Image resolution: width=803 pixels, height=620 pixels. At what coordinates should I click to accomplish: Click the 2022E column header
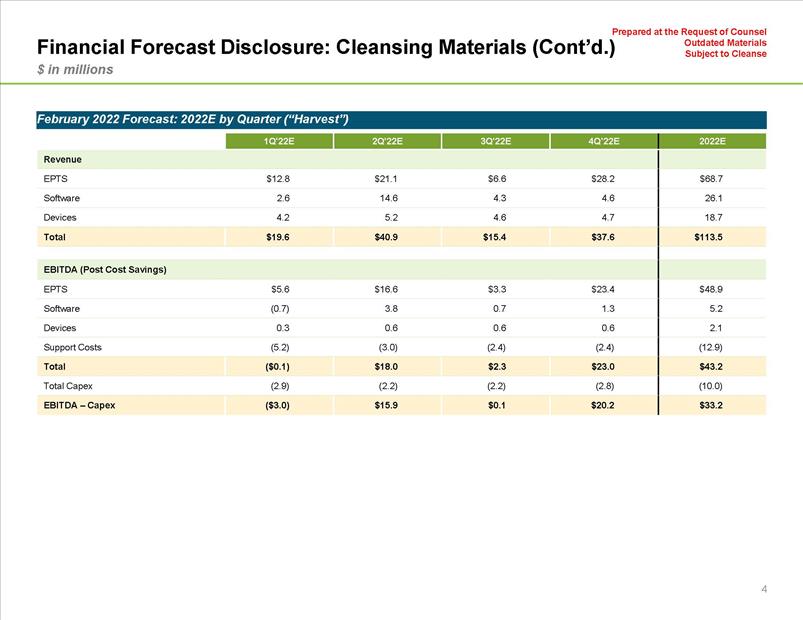(x=712, y=141)
